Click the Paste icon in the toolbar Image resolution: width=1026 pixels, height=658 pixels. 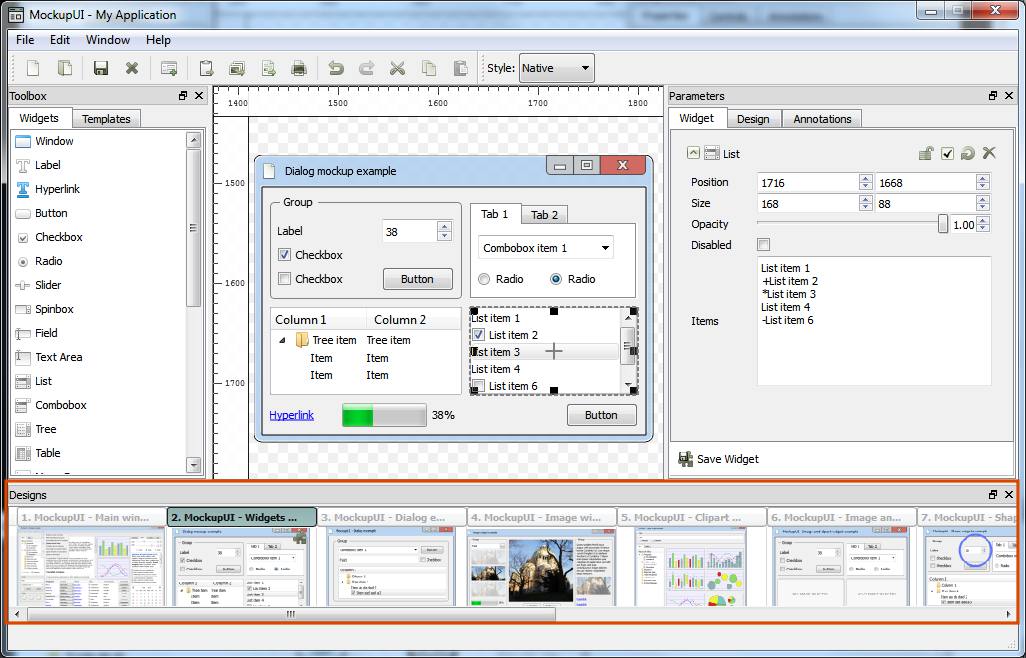pyautogui.click(x=460, y=68)
